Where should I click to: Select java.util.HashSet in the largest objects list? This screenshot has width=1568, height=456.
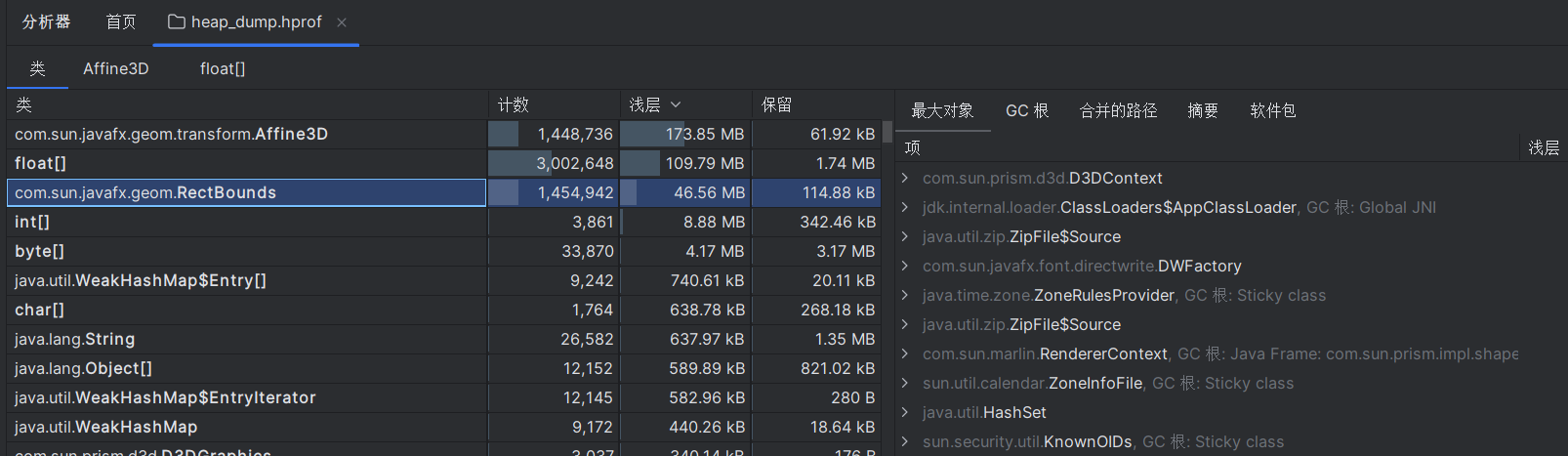984,412
